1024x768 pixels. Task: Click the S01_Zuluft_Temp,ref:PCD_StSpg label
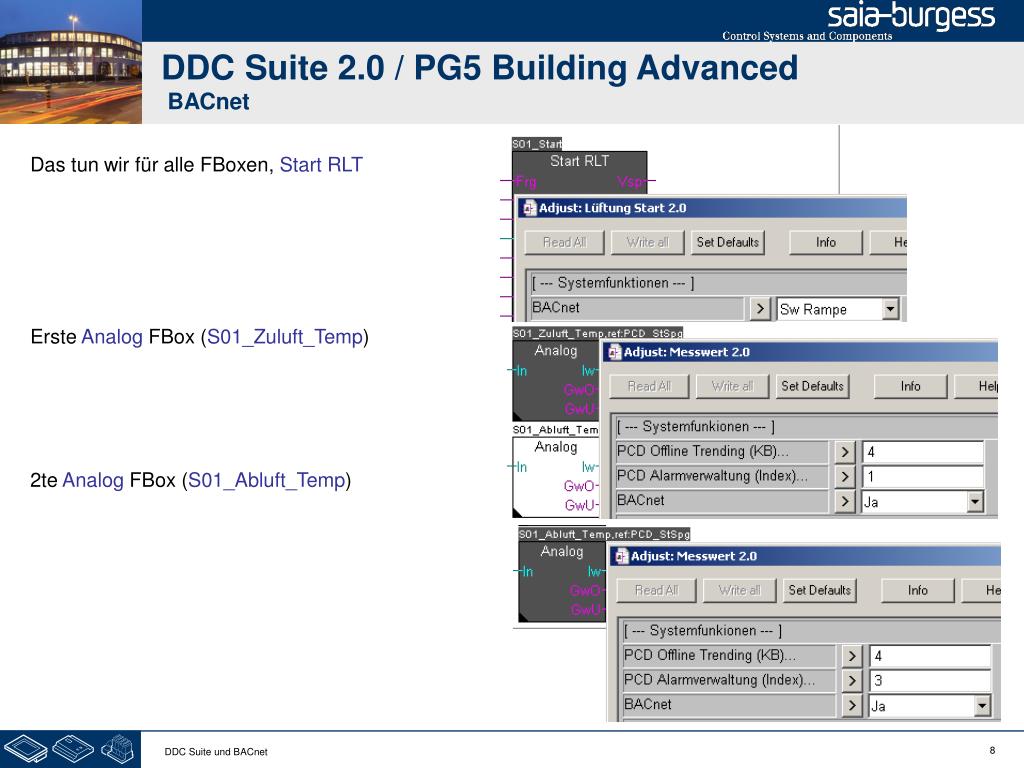(598, 333)
